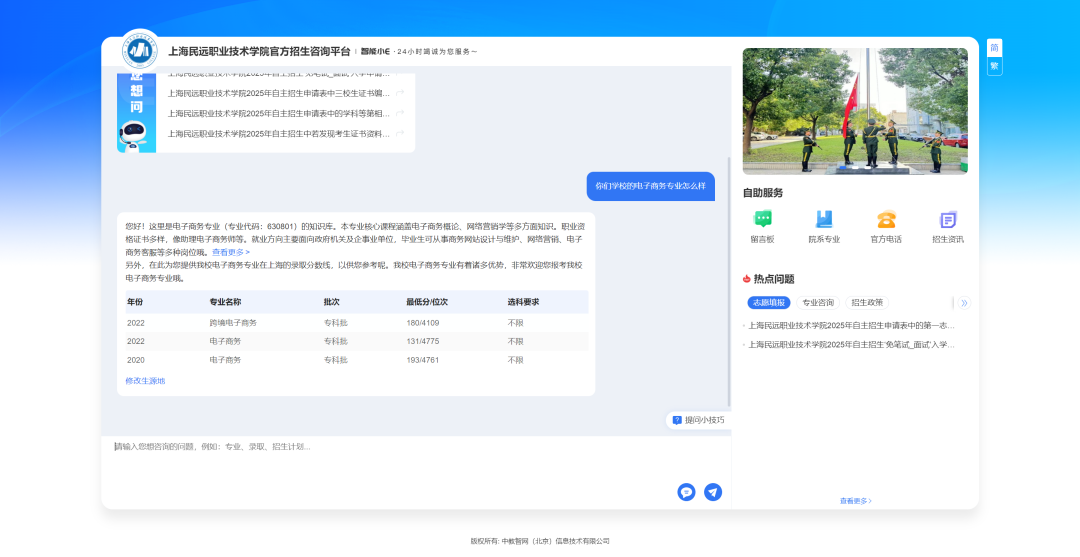Select the 专业咨询 tab
Screen dimensions: 1080x557
pos(818,303)
